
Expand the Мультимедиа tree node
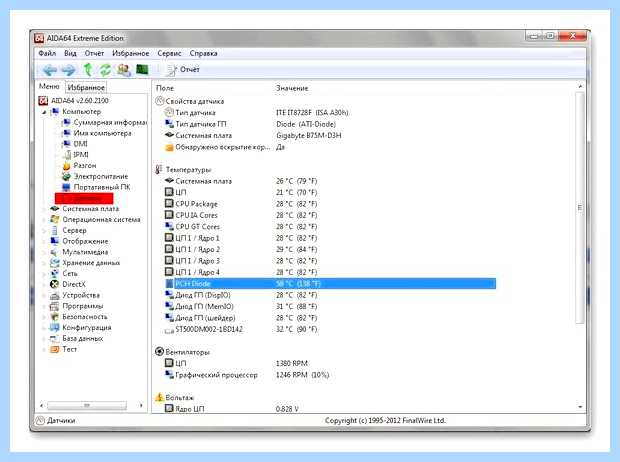43,252
